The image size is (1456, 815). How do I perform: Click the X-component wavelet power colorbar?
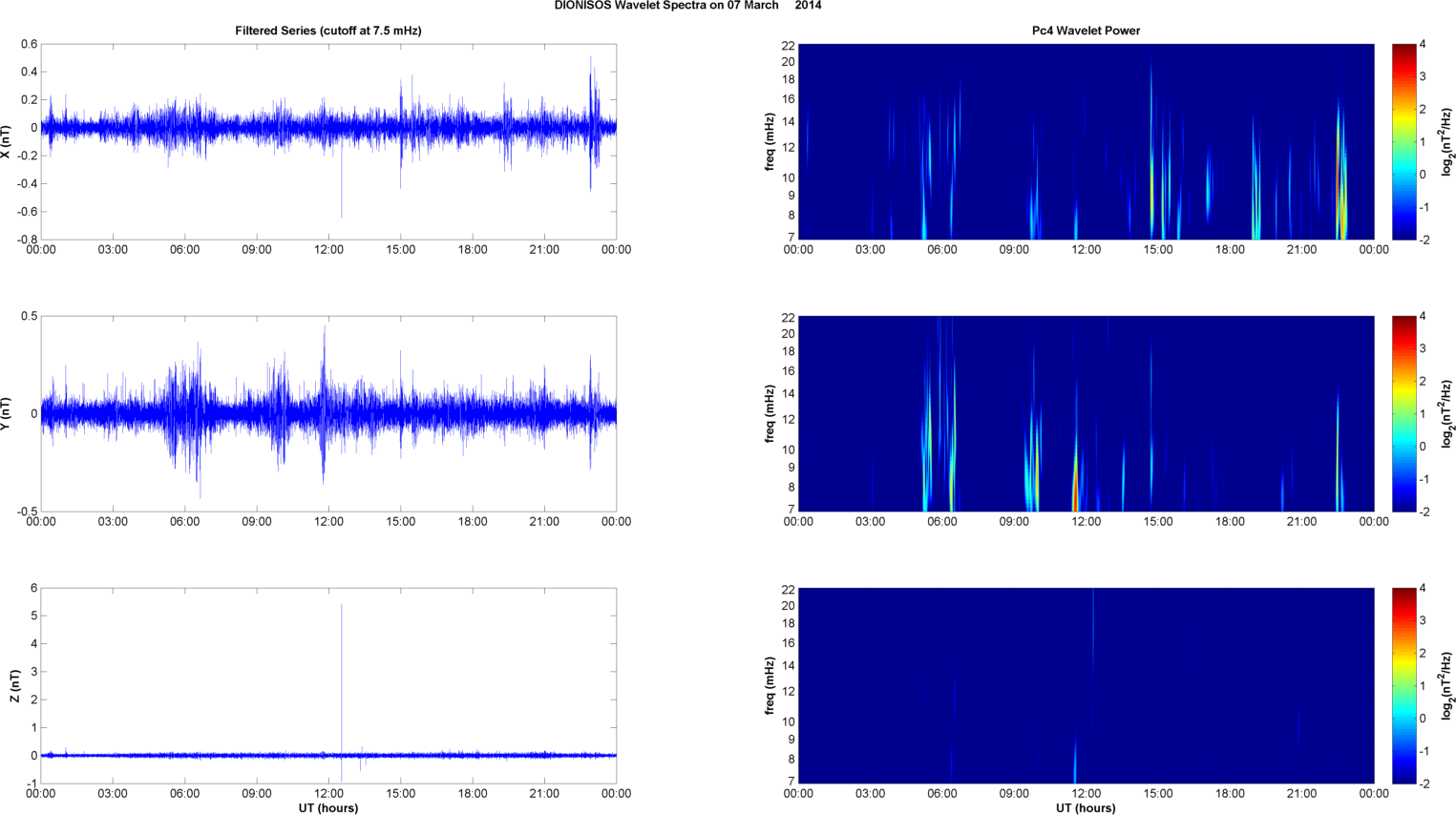tap(1403, 141)
